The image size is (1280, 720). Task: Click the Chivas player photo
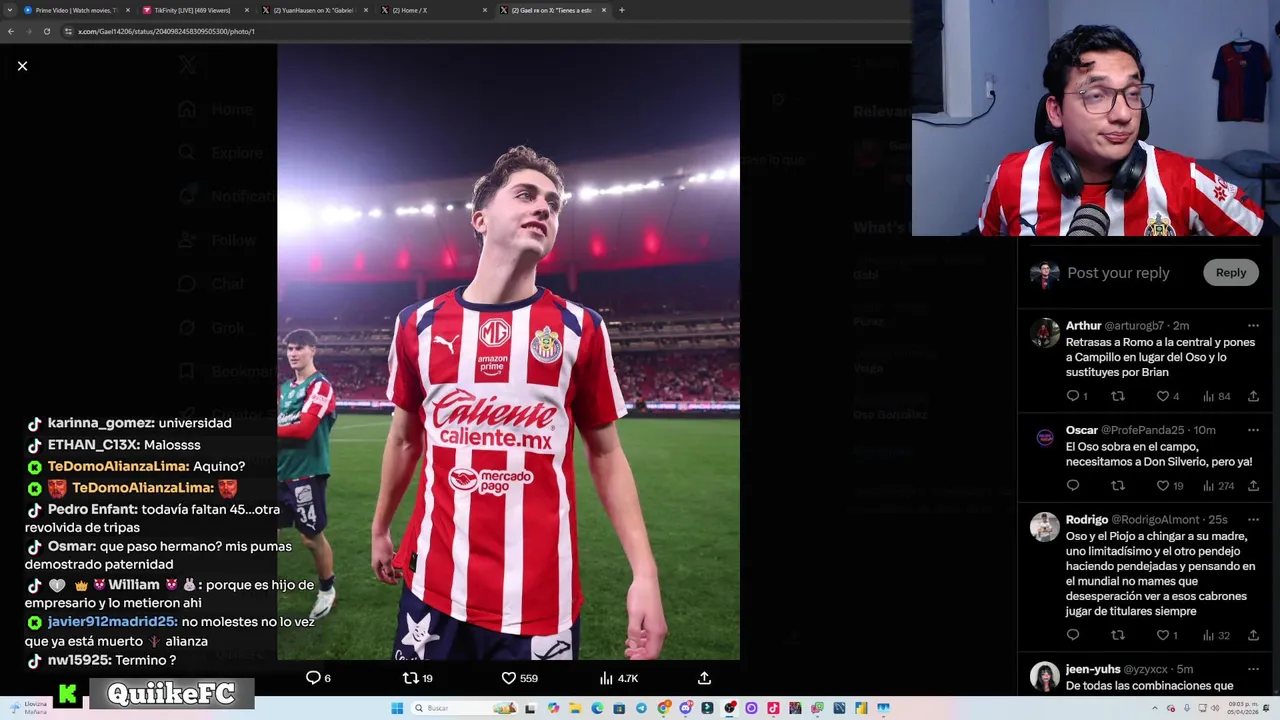click(508, 352)
